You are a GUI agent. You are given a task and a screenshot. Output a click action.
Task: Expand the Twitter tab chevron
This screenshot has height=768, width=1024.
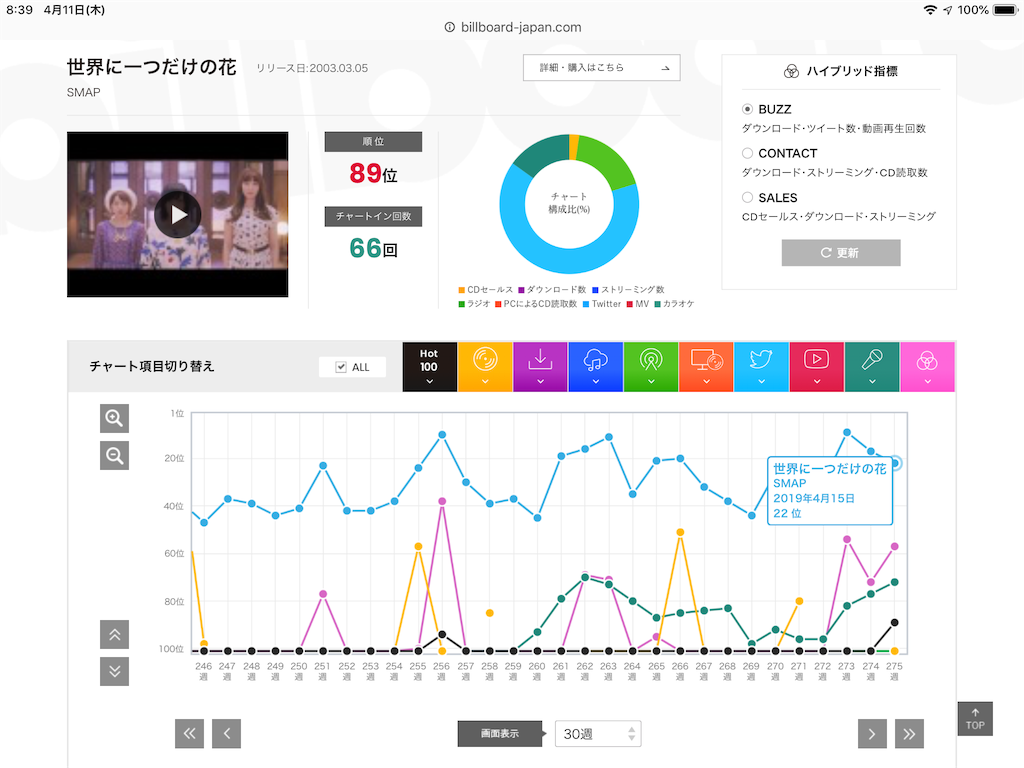(761, 381)
